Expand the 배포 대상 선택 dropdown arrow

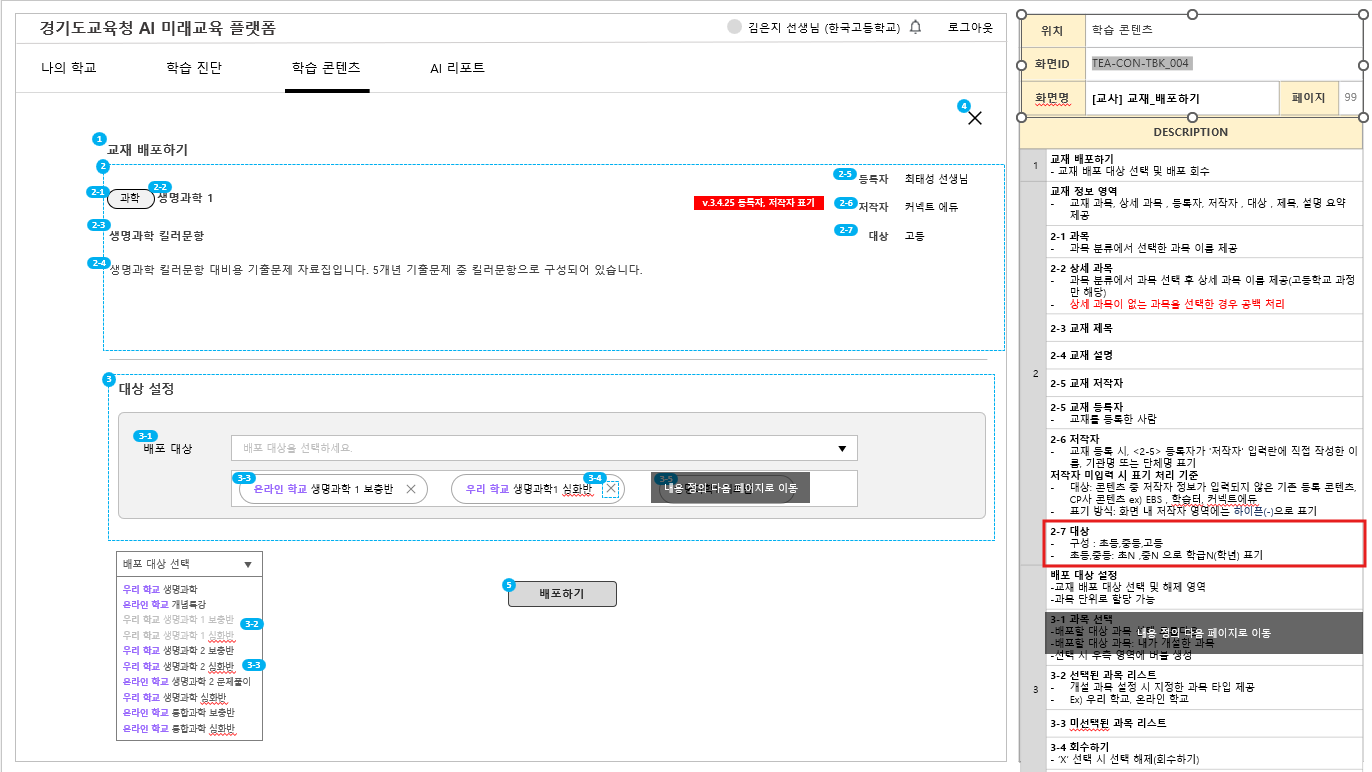(248, 565)
